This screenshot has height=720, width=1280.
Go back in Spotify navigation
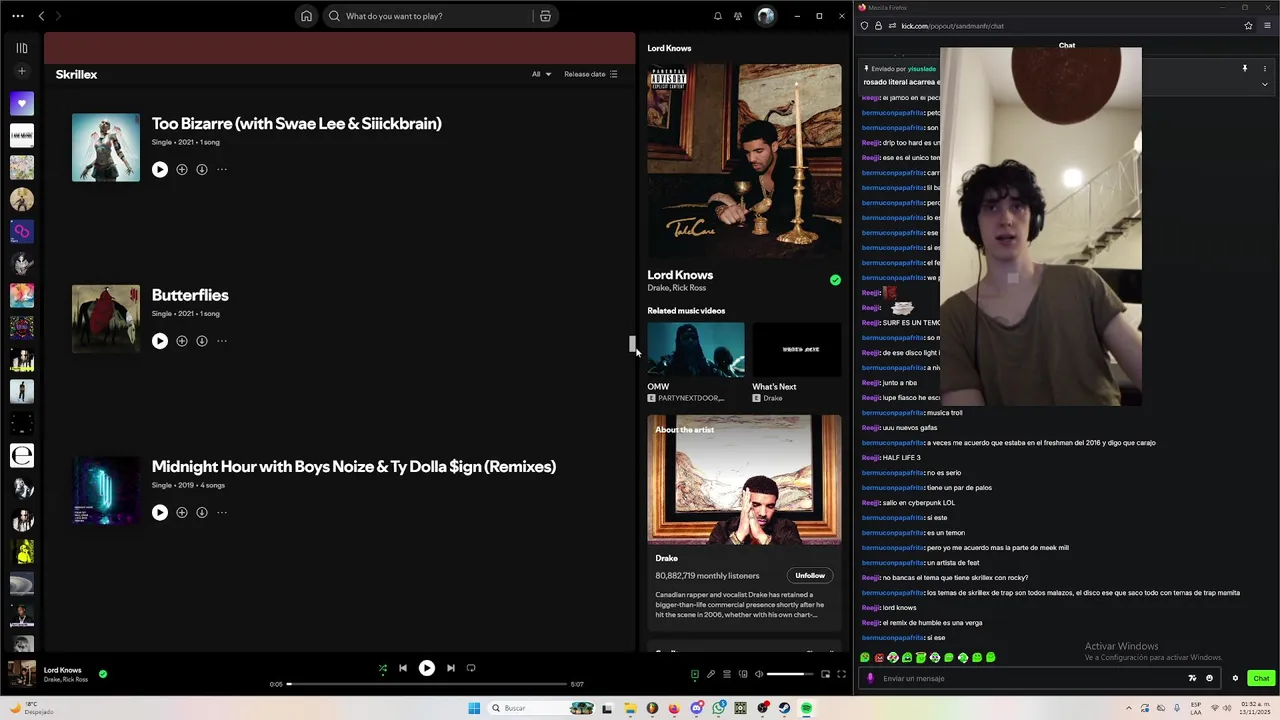coord(41,16)
